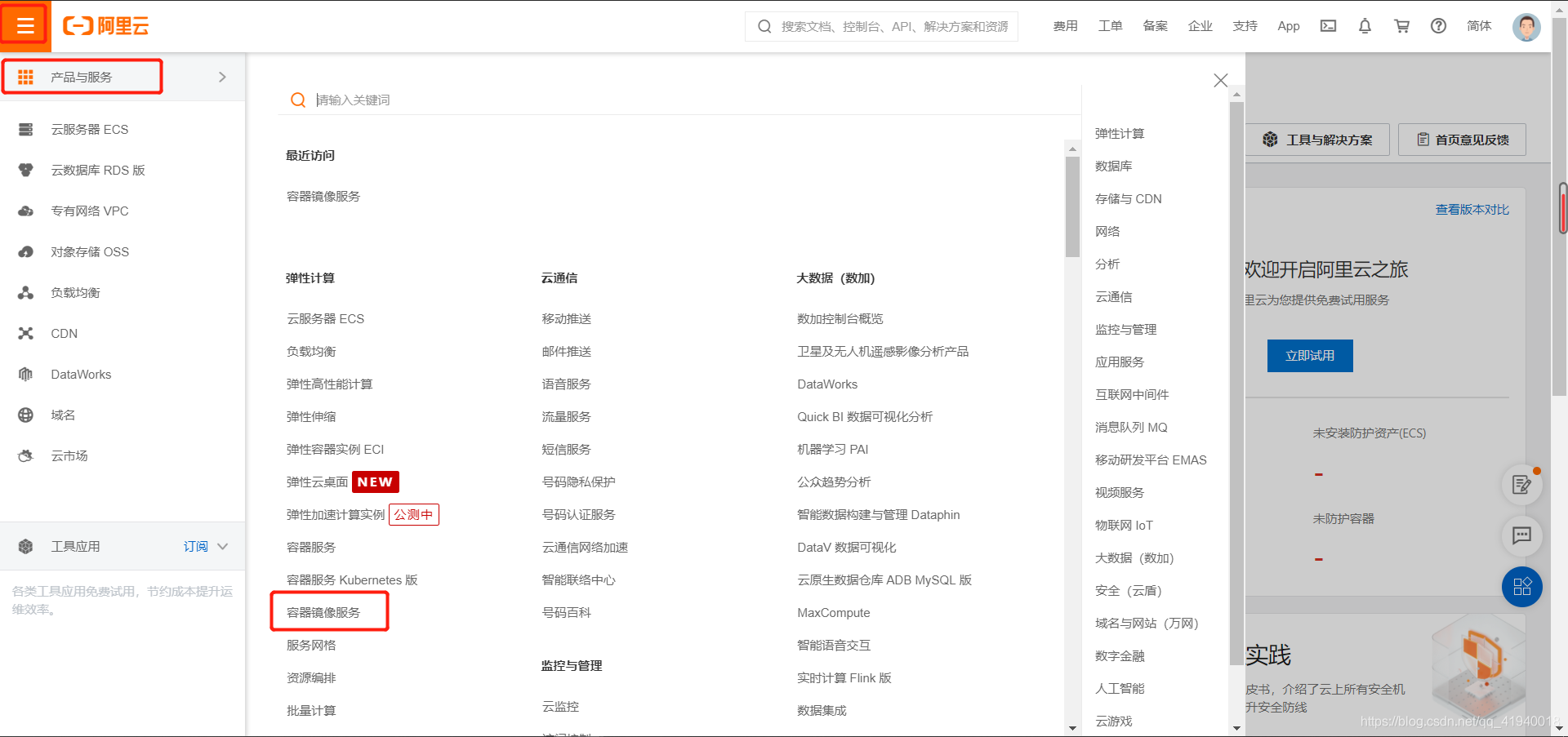Open 移动推送 under 云通信

click(x=566, y=318)
